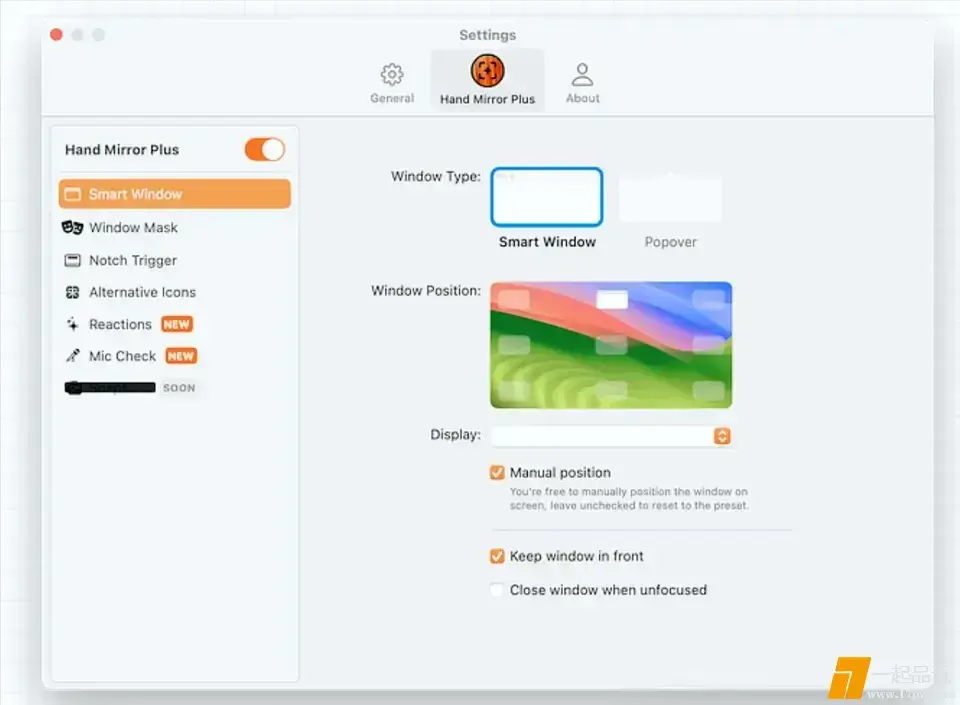The image size is (960, 705).
Task: Click the NEW badge next to Reactions
Action: pyautogui.click(x=177, y=324)
